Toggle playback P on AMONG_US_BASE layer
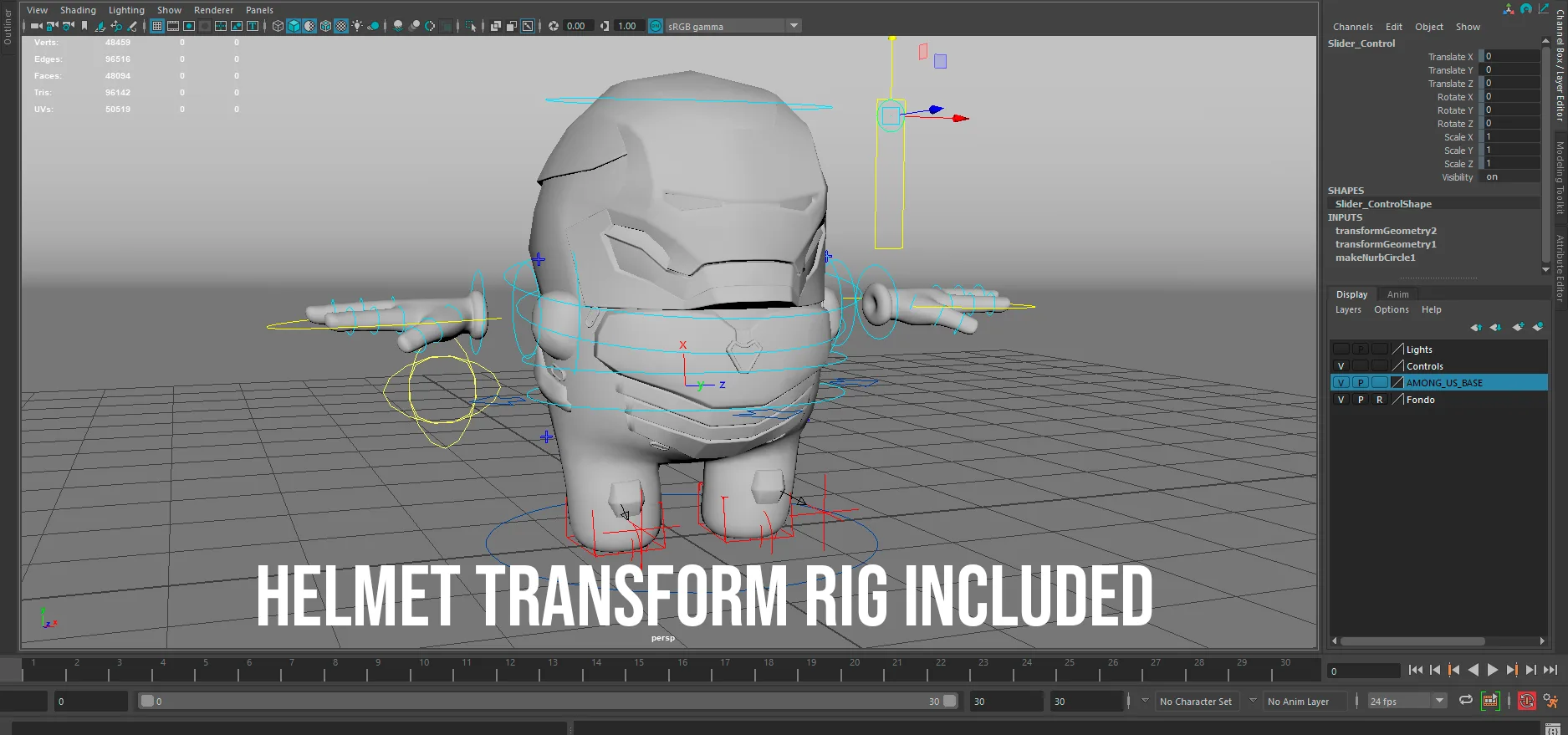1568x735 pixels. coord(1361,383)
